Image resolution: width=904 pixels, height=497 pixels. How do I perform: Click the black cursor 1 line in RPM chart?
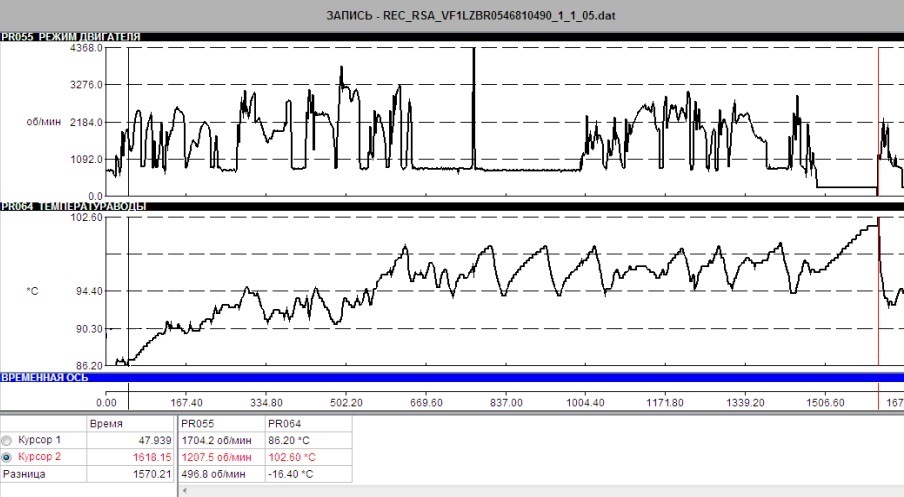pos(128,122)
